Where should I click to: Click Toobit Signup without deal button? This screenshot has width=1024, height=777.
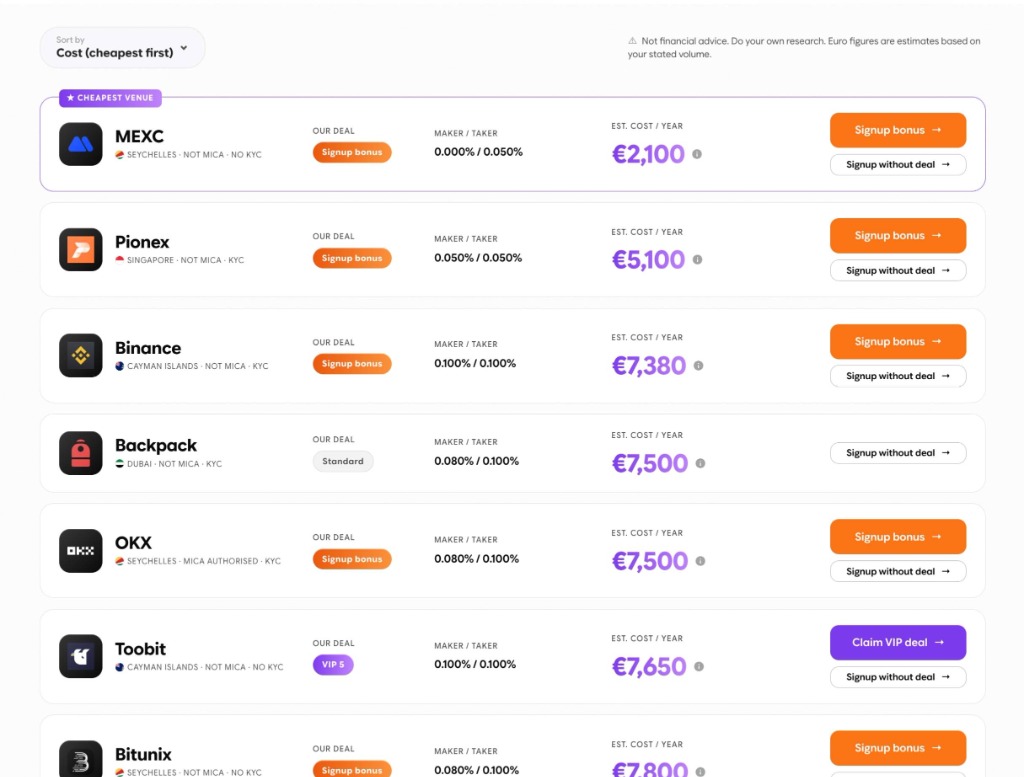[898, 677]
